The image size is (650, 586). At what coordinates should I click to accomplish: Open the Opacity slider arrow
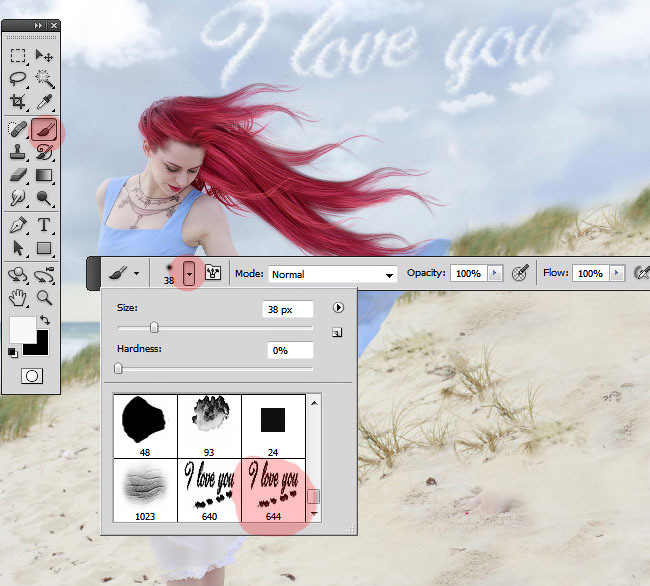(x=495, y=273)
